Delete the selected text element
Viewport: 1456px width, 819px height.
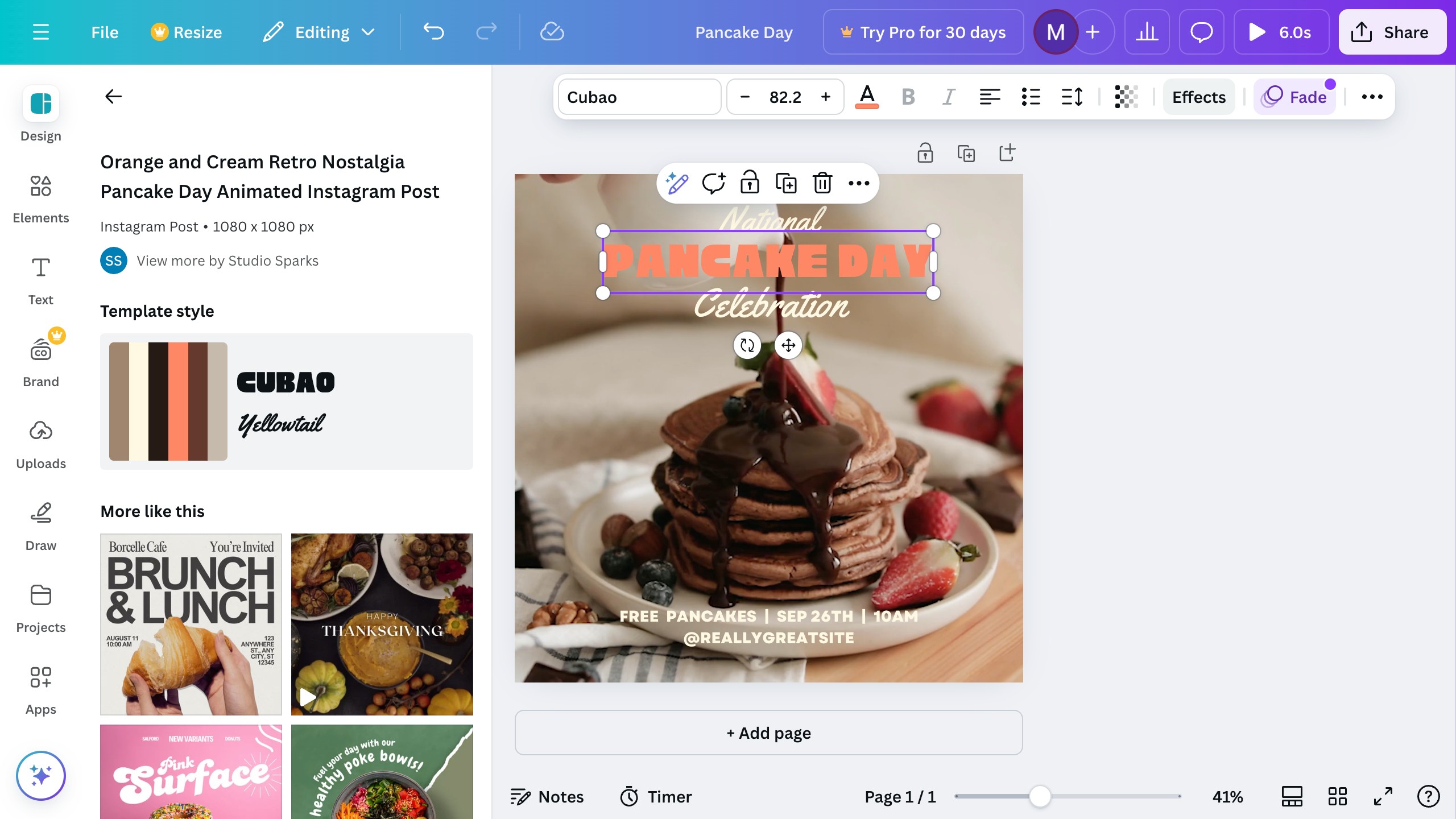822,183
